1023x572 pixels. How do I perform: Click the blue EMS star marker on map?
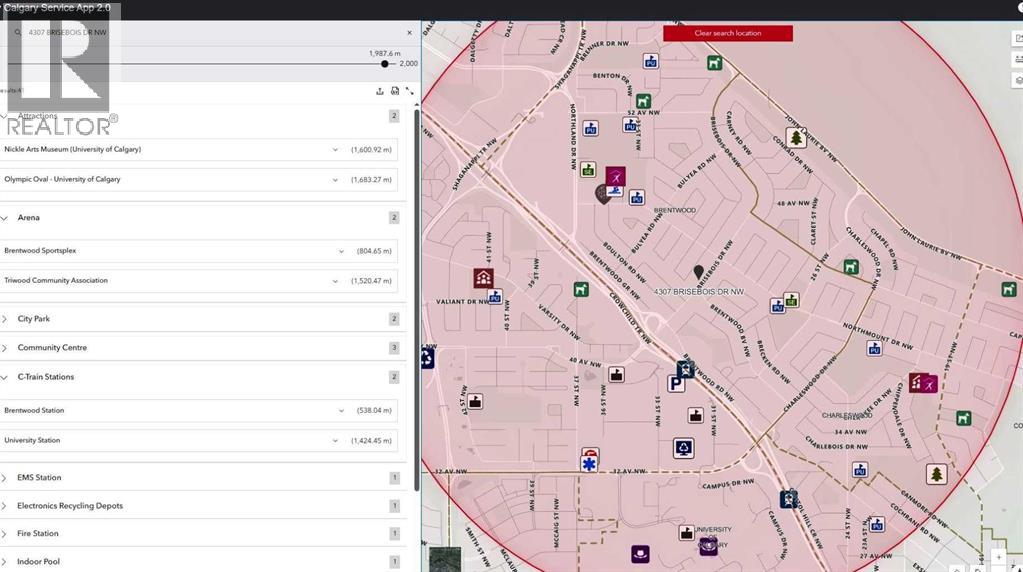click(590, 464)
